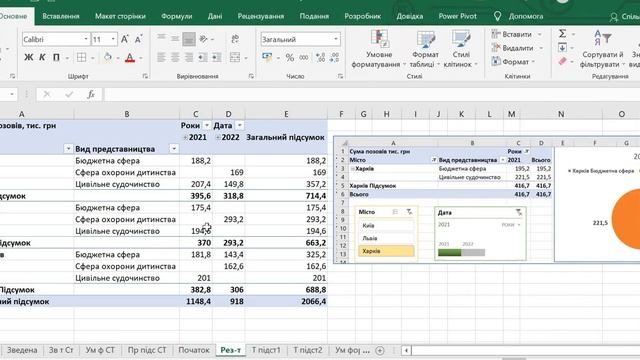Click the sheet tabs scroll left arrow

point(406,350)
